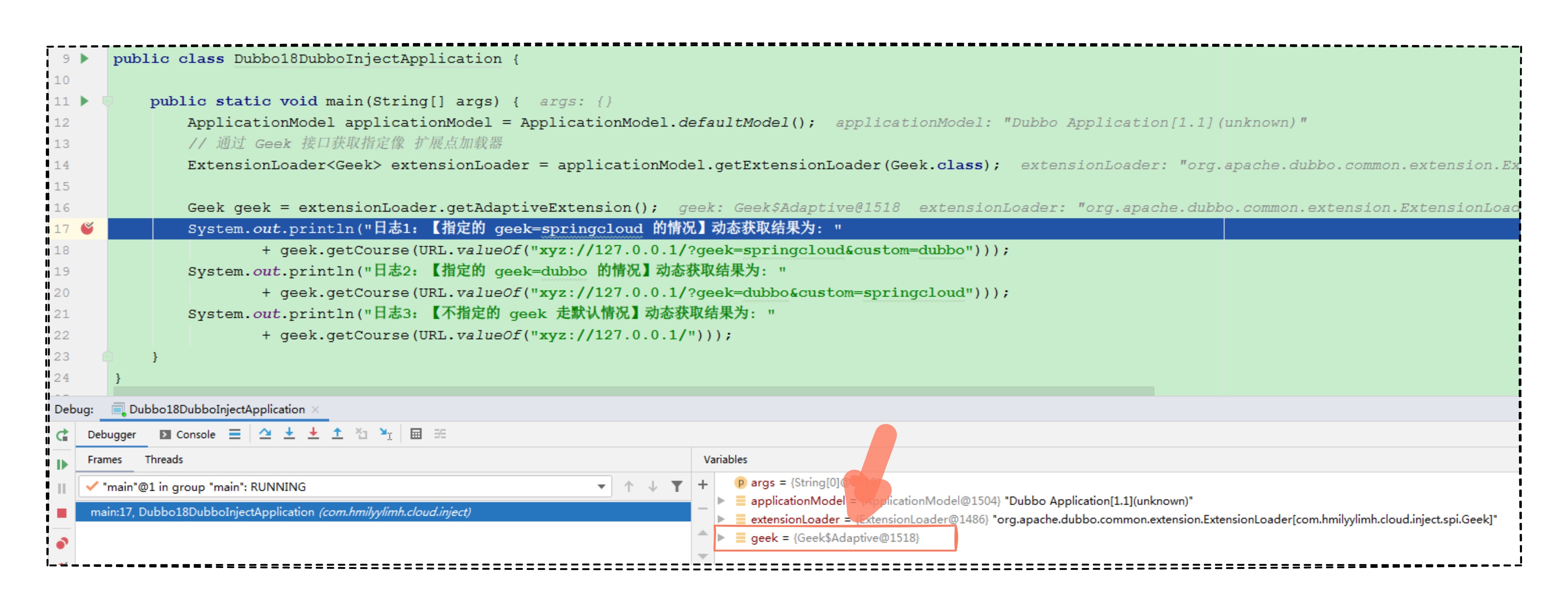
Task: Switch to the Threads tab
Action: pos(164,459)
